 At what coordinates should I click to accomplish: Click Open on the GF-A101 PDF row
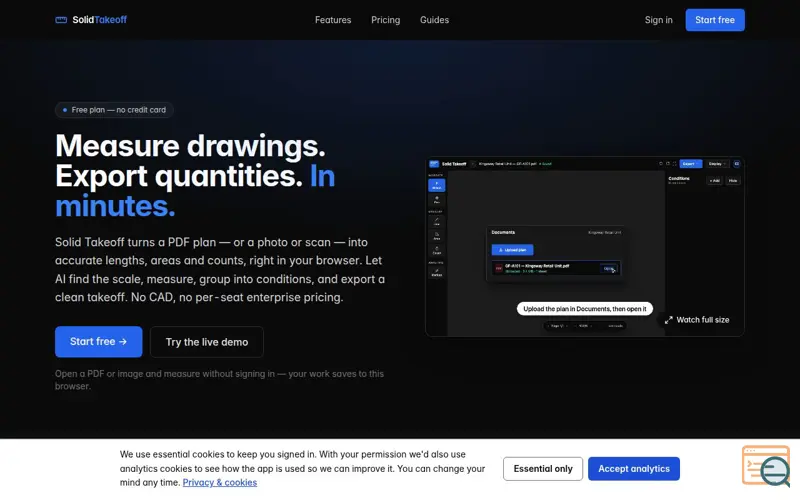tap(609, 268)
